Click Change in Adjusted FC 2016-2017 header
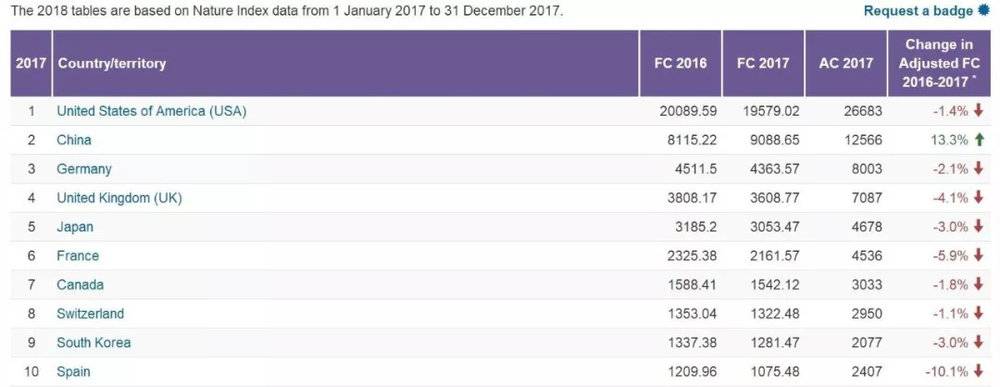Screen dimensions: 1000x387 coord(939,63)
